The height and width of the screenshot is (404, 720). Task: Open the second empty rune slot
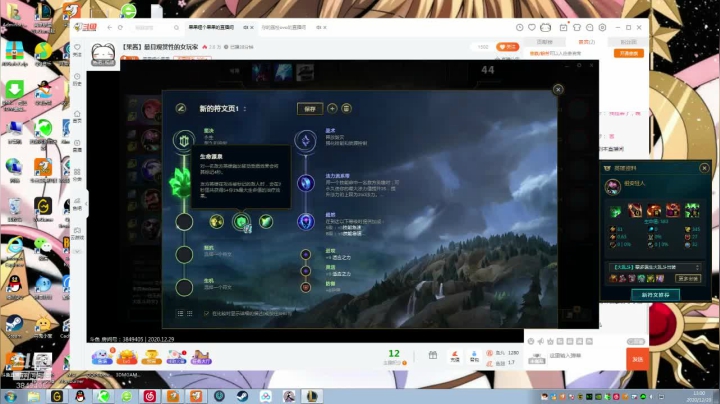coord(184,254)
